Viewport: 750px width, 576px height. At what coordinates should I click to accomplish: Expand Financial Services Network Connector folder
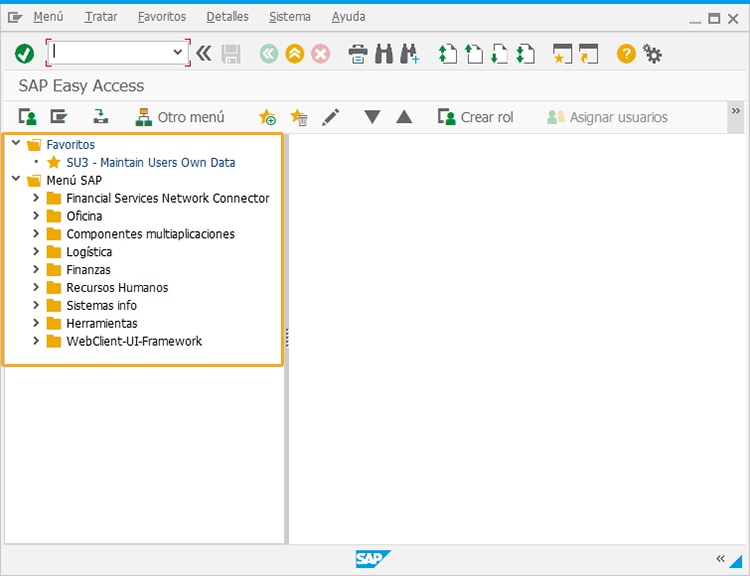[36, 197]
